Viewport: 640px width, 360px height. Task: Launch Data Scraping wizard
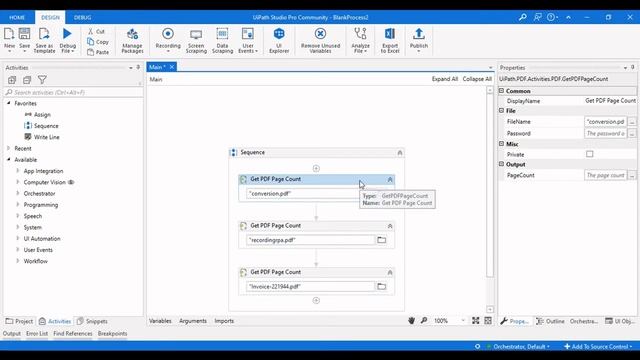[222, 40]
